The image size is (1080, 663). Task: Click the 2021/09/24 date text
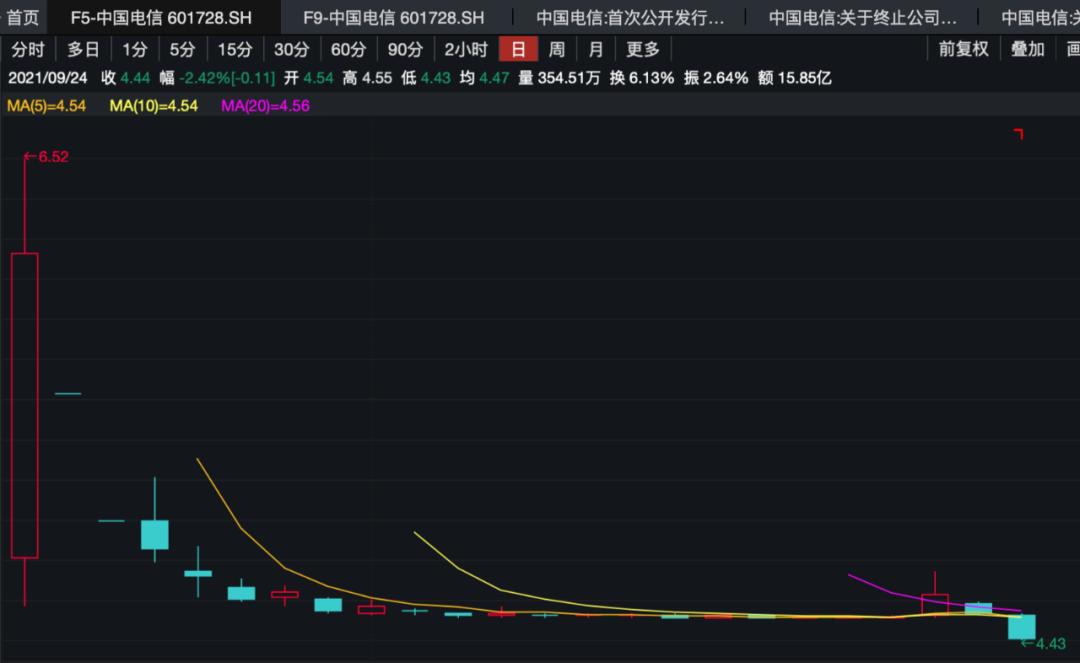point(48,78)
